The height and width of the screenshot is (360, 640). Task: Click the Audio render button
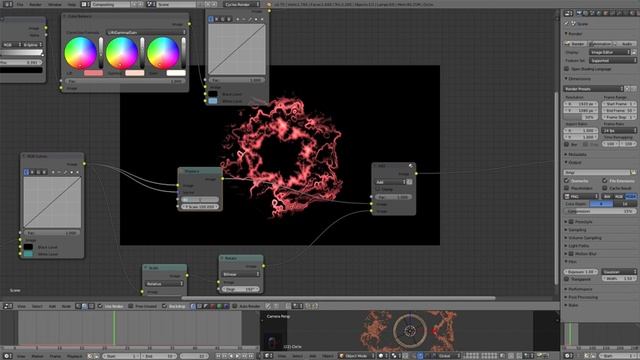(x=625, y=43)
